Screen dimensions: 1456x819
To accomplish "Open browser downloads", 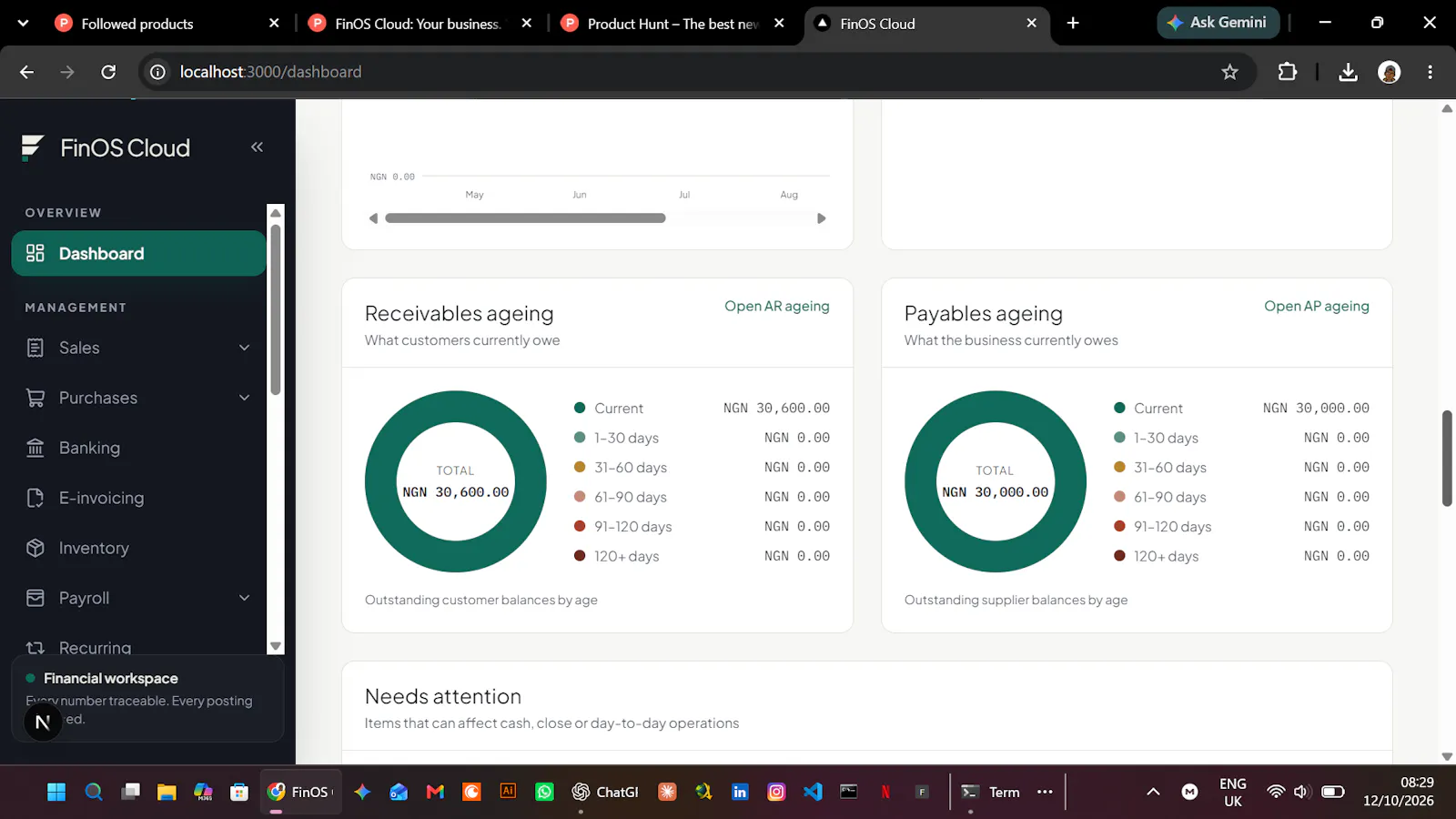I will (x=1349, y=72).
